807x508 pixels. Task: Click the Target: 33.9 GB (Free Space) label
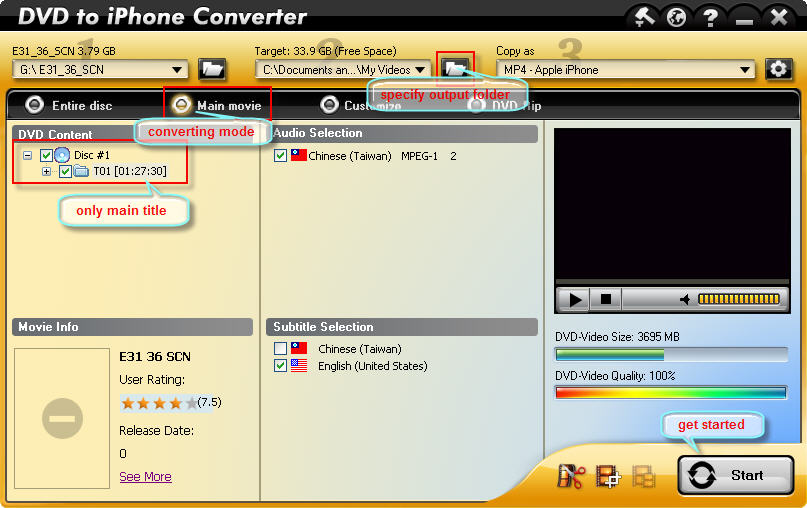[x=325, y=51]
